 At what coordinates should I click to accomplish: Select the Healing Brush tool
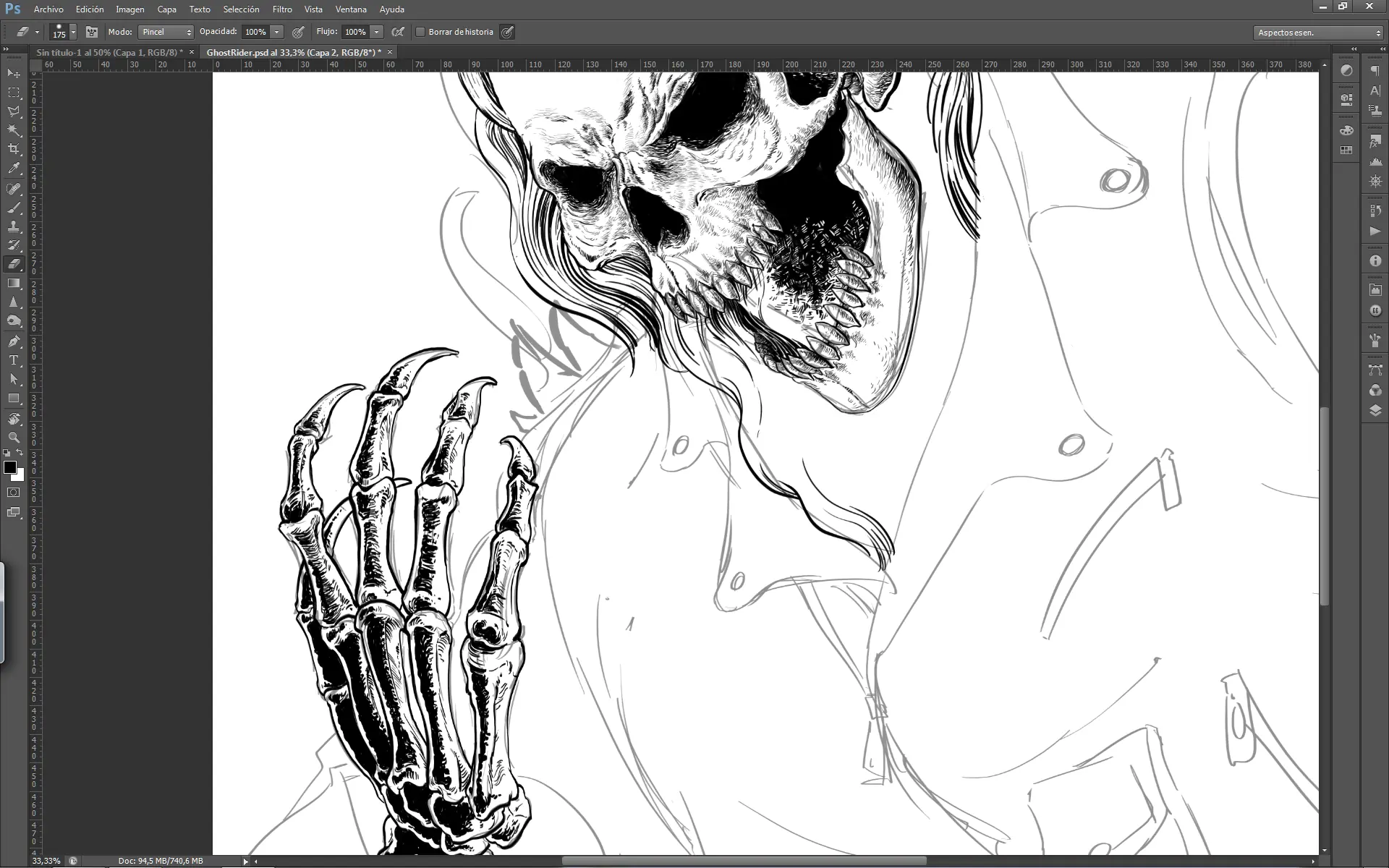click(14, 189)
